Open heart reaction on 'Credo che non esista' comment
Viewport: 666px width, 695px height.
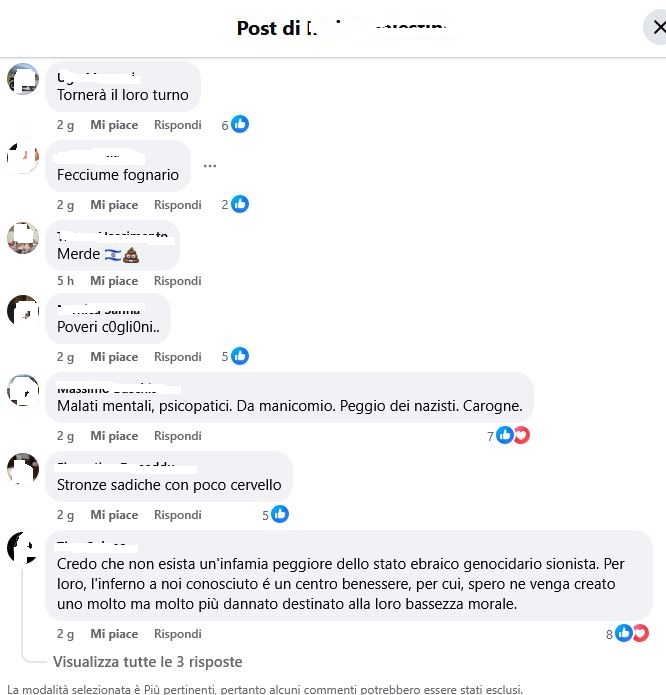point(641,633)
